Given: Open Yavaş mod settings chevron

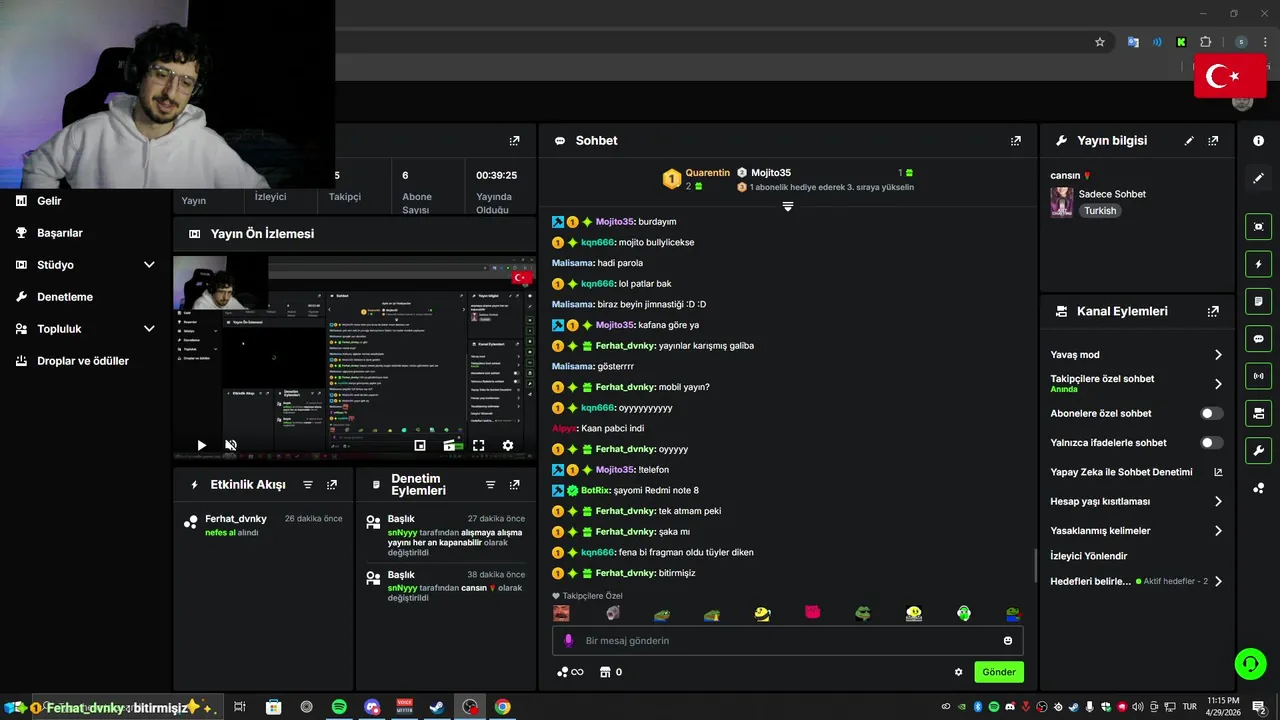Looking at the screenshot, I should pos(1218,355).
